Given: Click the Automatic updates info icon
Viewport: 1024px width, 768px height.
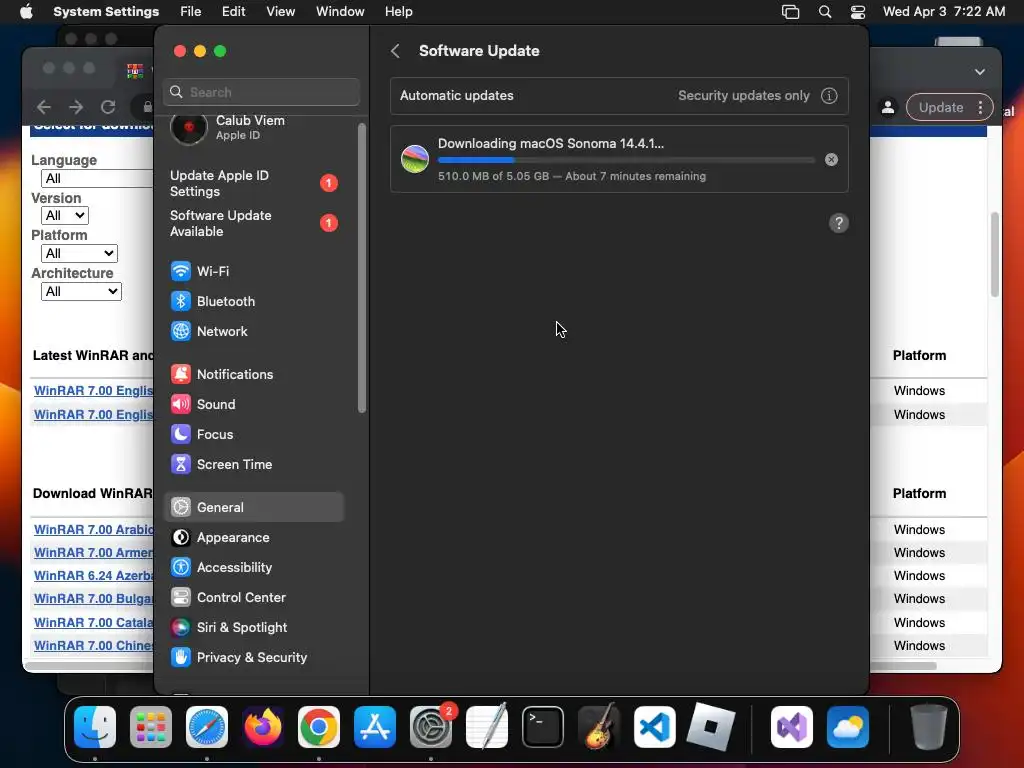Looking at the screenshot, I should (829, 95).
